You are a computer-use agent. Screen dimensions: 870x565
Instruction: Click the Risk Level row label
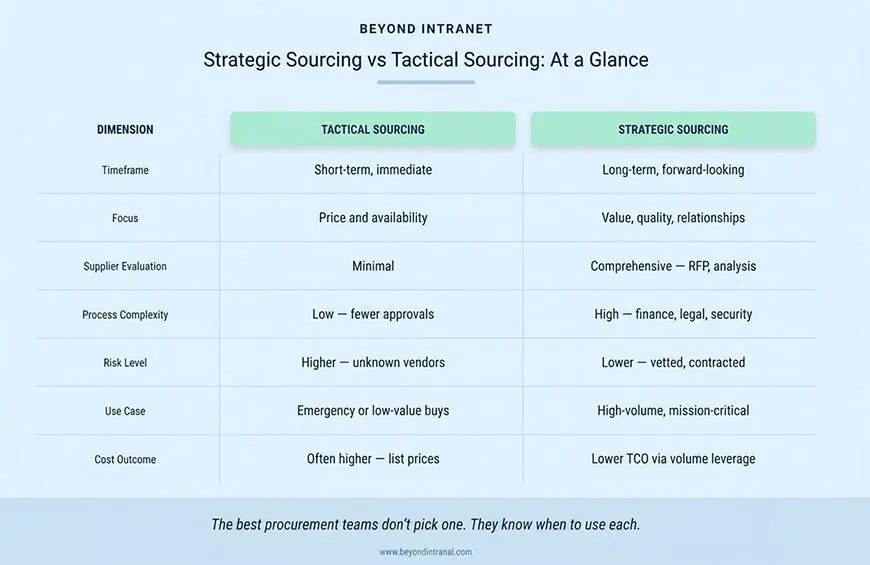[x=125, y=362]
